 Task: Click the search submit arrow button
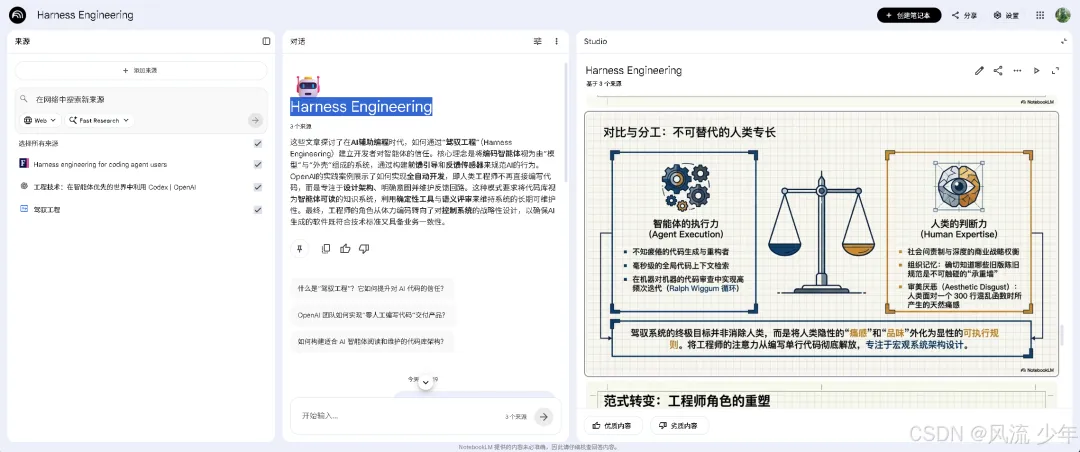pos(255,121)
